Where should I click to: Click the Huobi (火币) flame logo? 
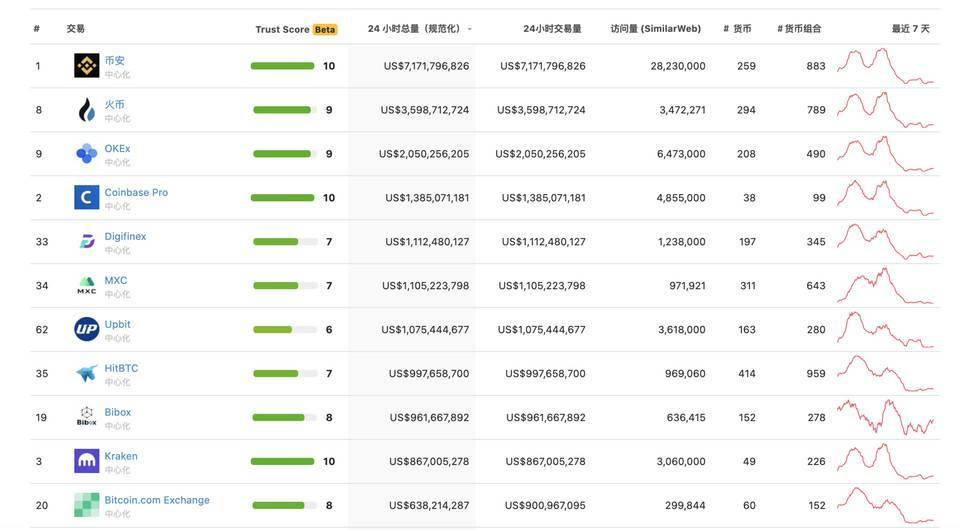86,110
